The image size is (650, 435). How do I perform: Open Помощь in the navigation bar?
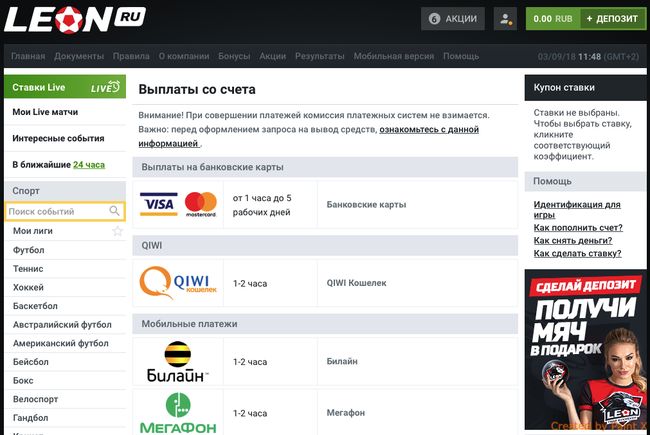pos(461,56)
